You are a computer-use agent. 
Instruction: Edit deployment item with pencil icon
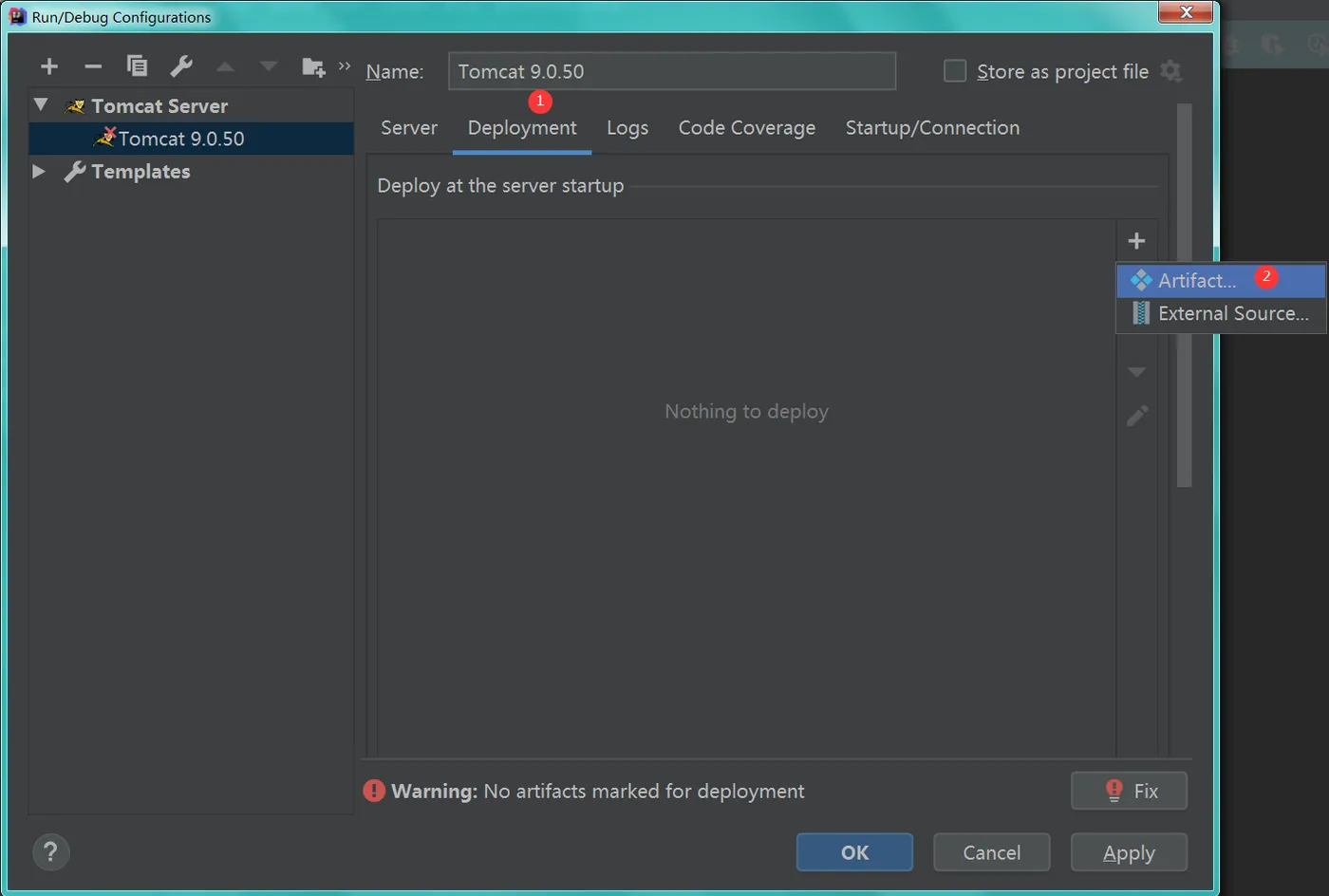[1137, 416]
